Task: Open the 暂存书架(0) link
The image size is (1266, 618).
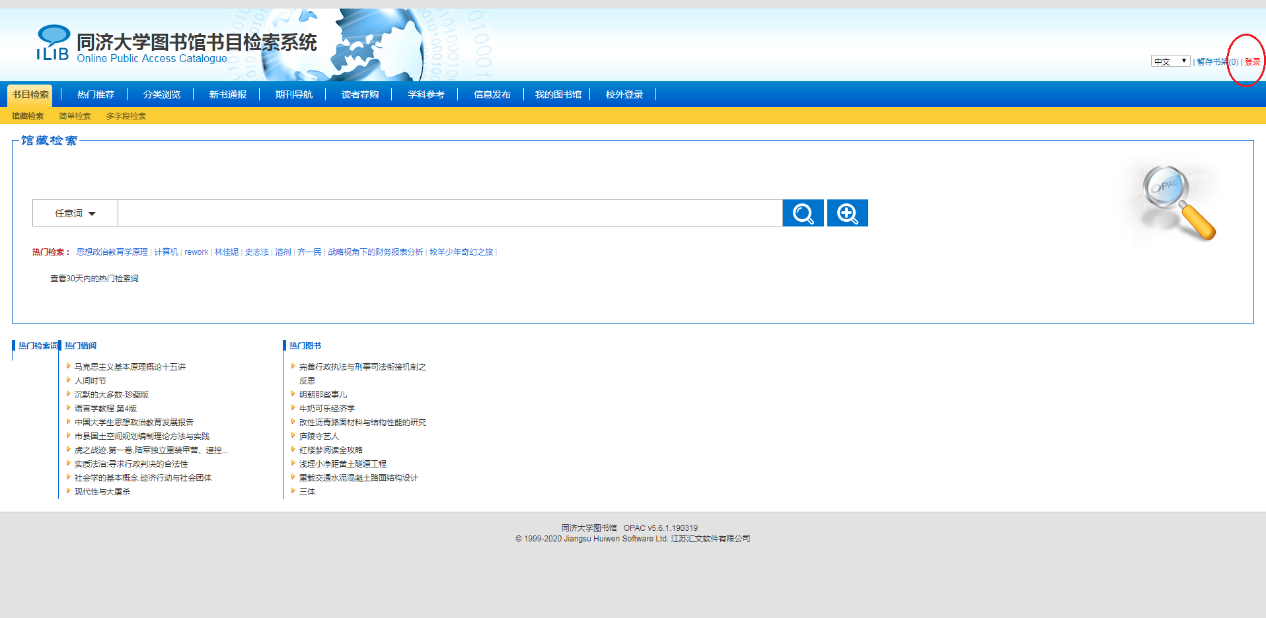Action: click(1217, 62)
